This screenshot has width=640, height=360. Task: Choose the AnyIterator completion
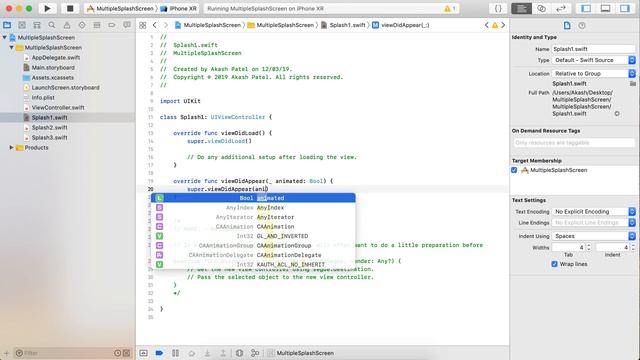click(x=253, y=217)
